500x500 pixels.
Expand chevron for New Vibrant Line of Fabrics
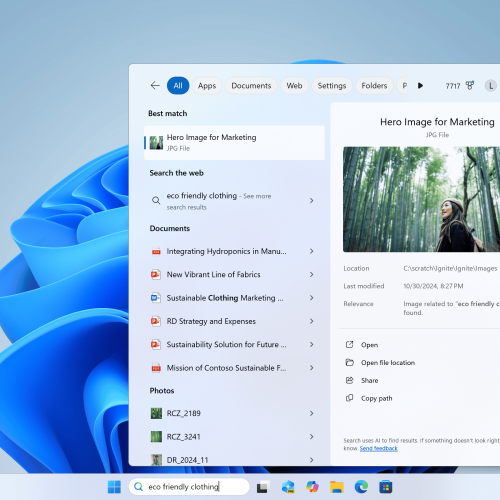tap(311, 274)
